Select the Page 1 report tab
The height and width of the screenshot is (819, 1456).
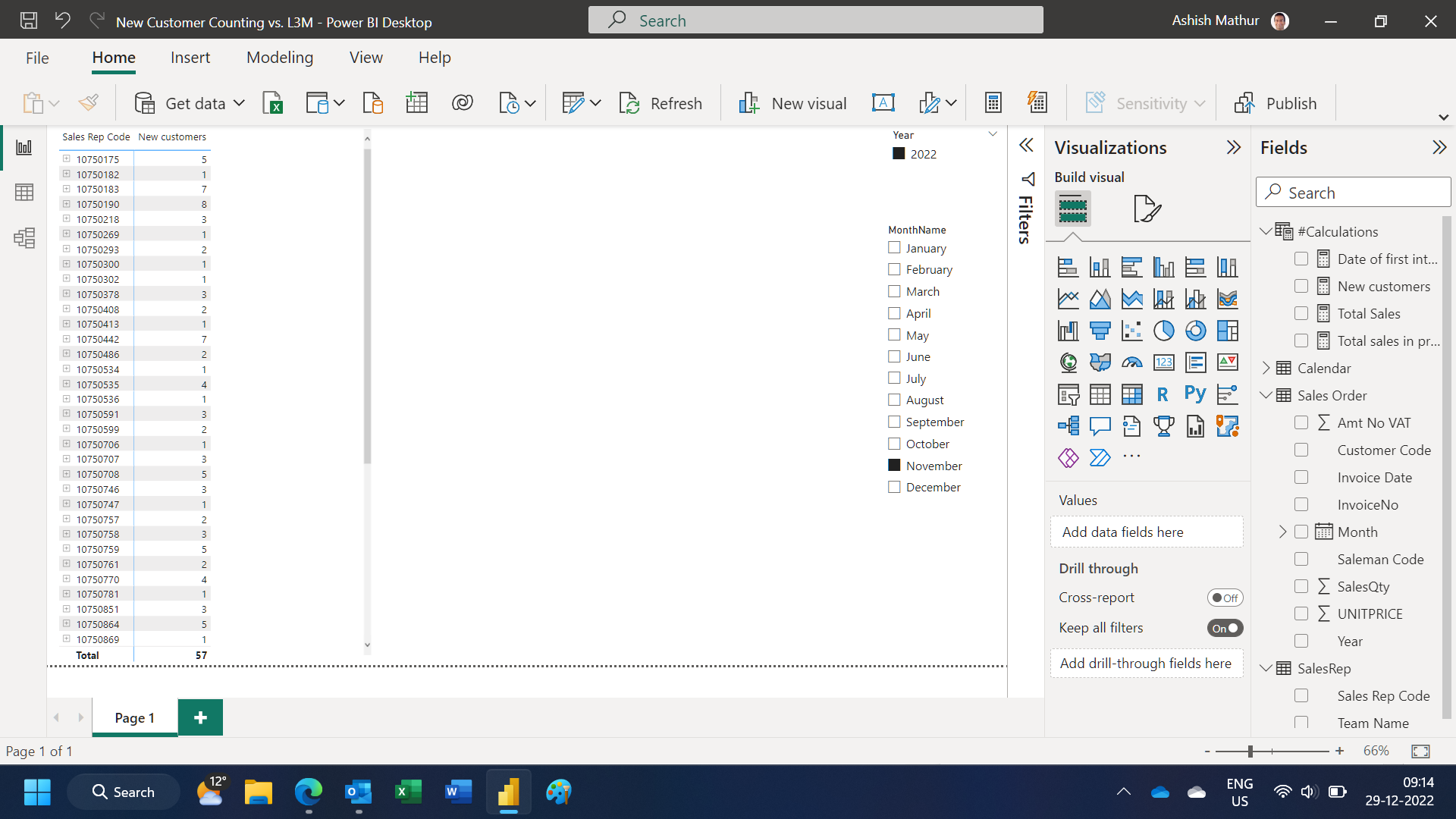[134, 717]
